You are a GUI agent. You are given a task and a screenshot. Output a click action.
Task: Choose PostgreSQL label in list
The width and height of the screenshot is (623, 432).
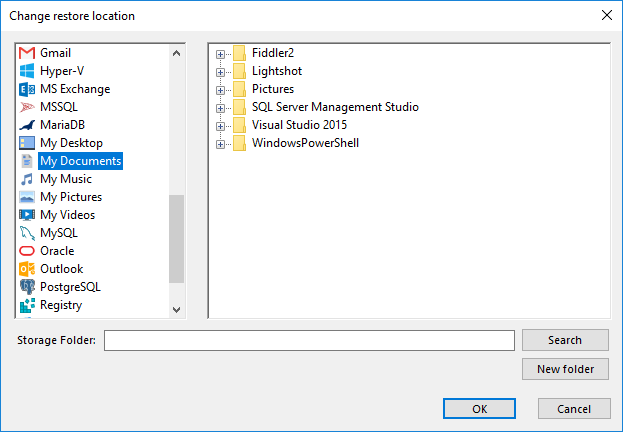tap(70, 287)
